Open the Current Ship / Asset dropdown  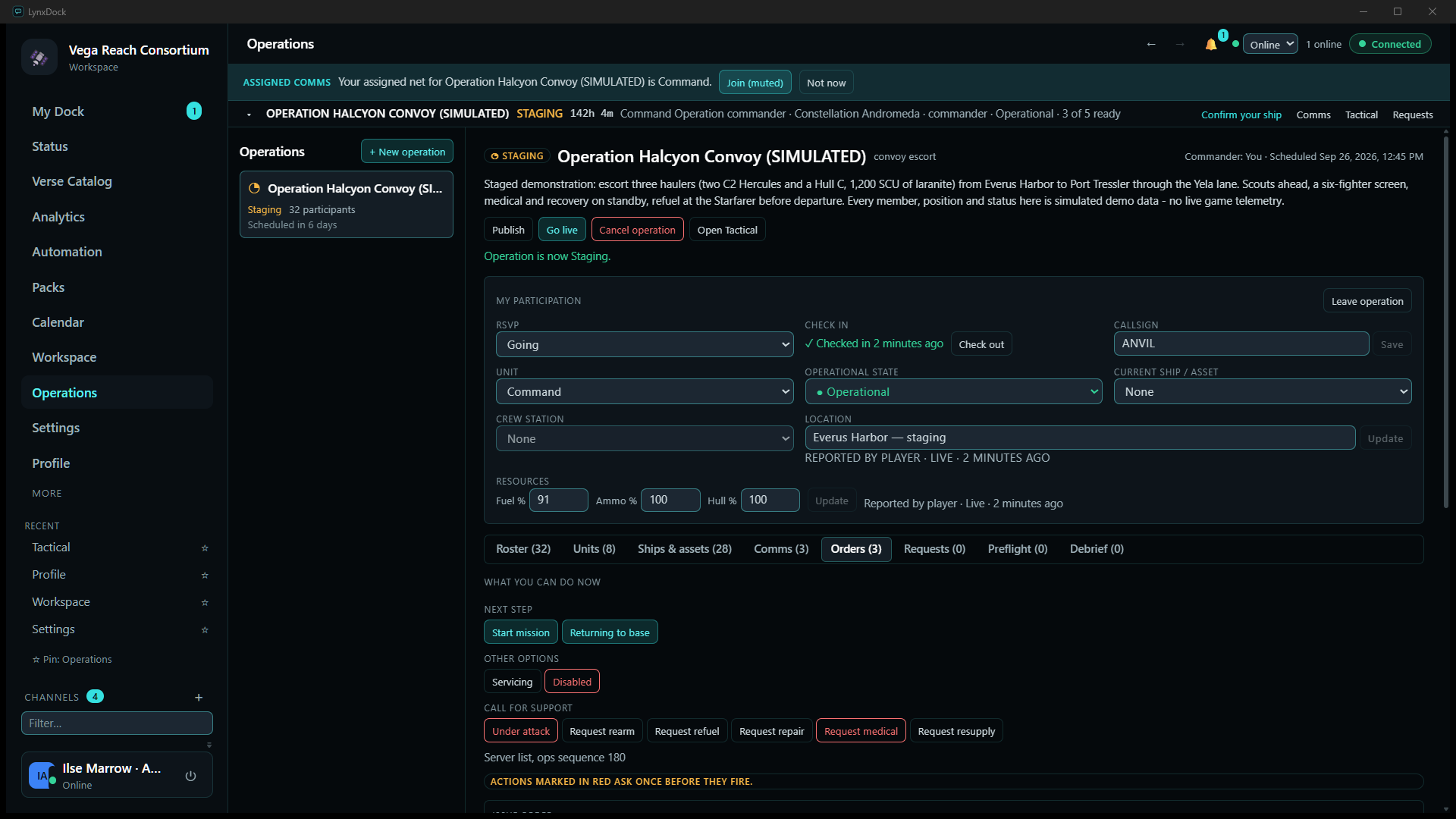(x=1262, y=391)
